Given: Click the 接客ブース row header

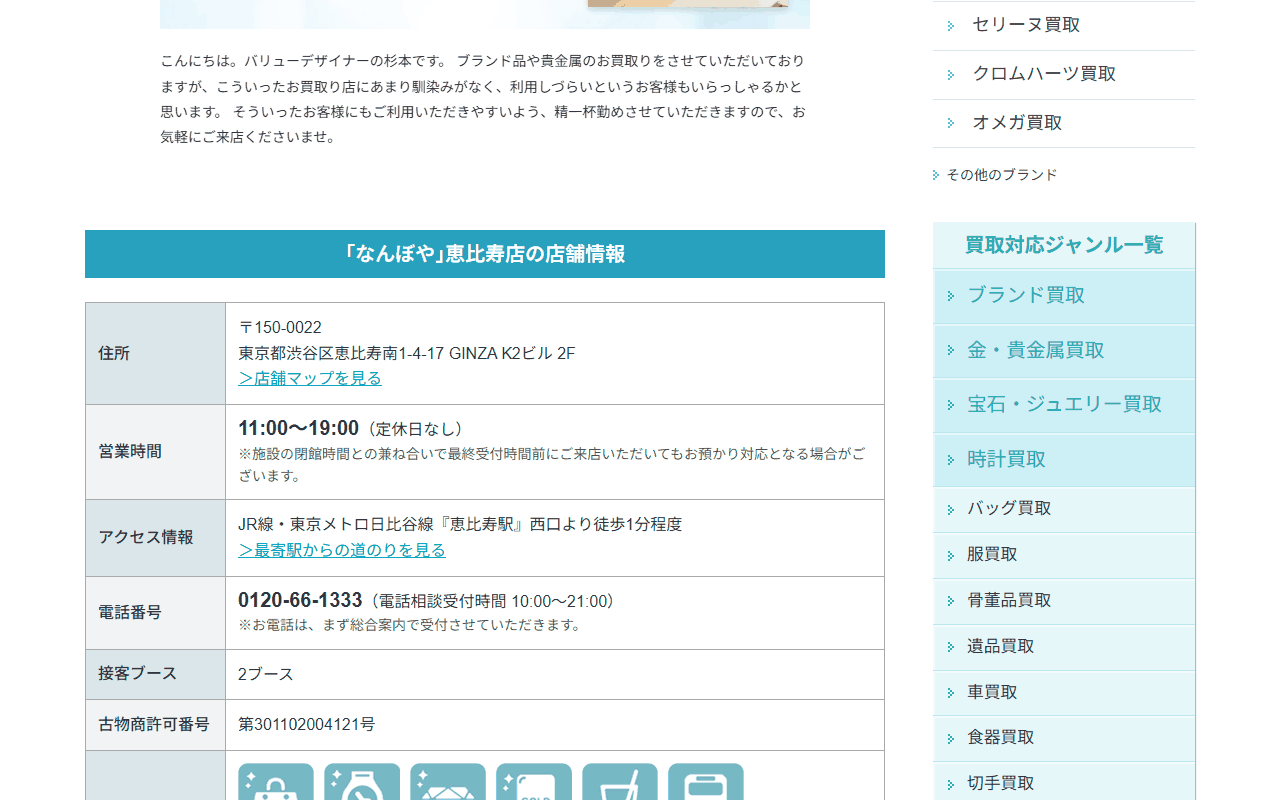Looking at the screenshot, I should pos(155,674).
